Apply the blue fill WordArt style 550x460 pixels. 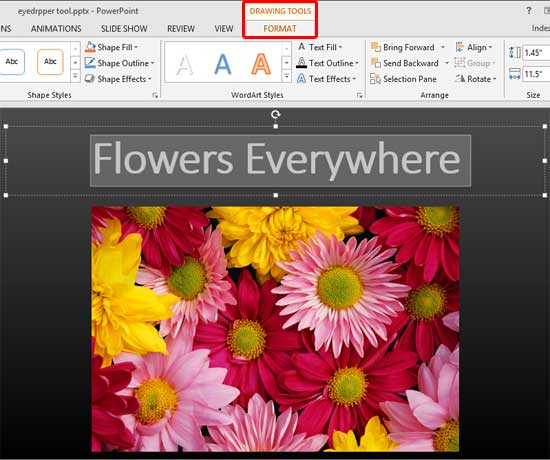223,64
